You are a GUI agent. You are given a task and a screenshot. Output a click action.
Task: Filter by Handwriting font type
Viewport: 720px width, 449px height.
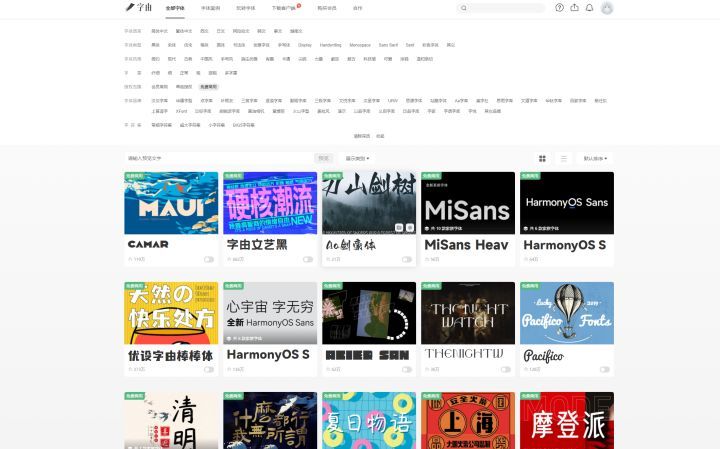[x=331, y=45]
